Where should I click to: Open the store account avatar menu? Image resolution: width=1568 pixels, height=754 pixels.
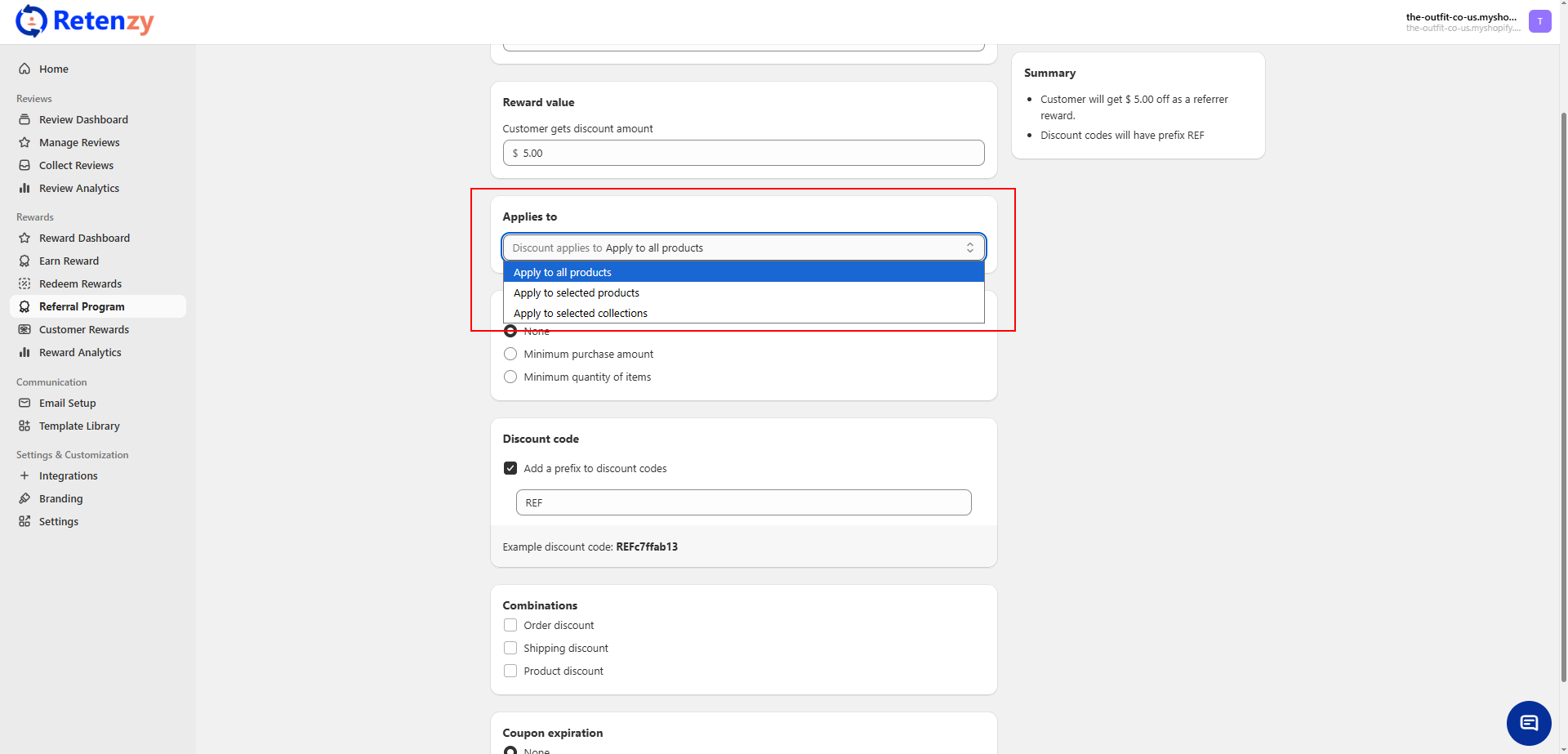pyautogui.click(x=1539, y=21)
